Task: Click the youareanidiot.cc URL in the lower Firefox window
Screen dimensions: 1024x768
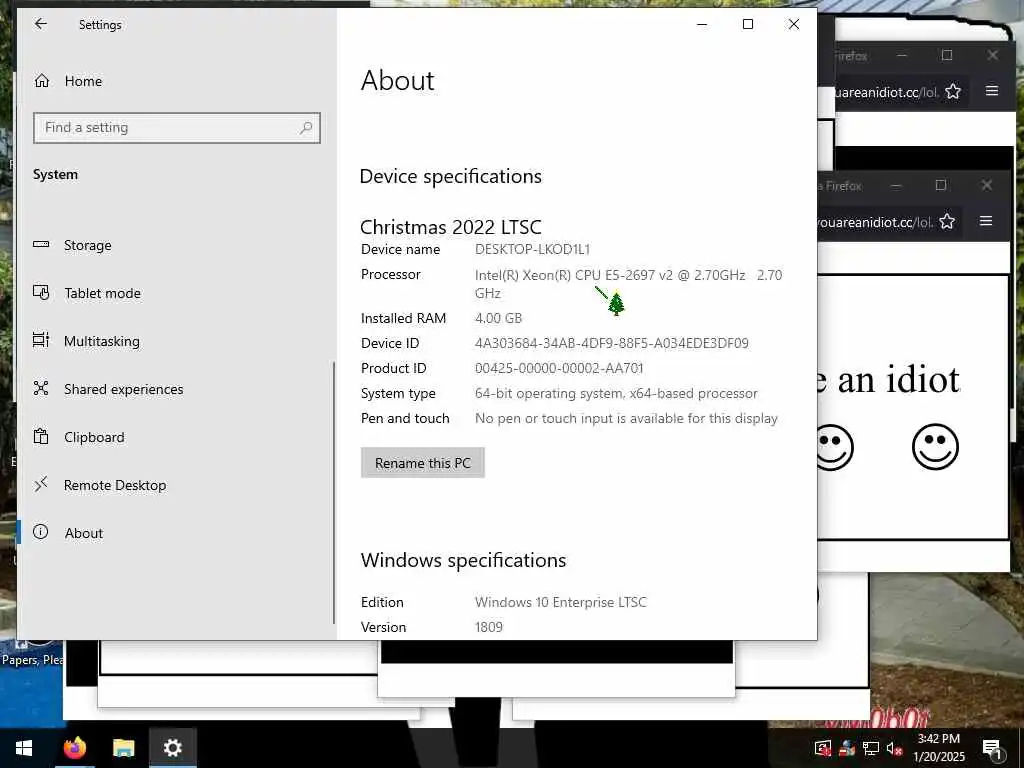Action: click(875, 222)
